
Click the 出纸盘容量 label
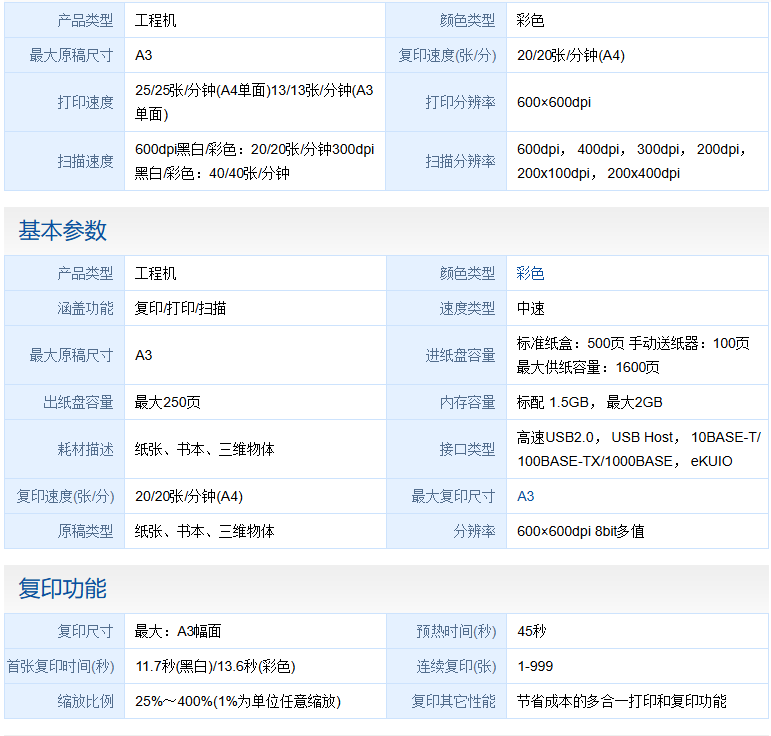click(78, 402)
